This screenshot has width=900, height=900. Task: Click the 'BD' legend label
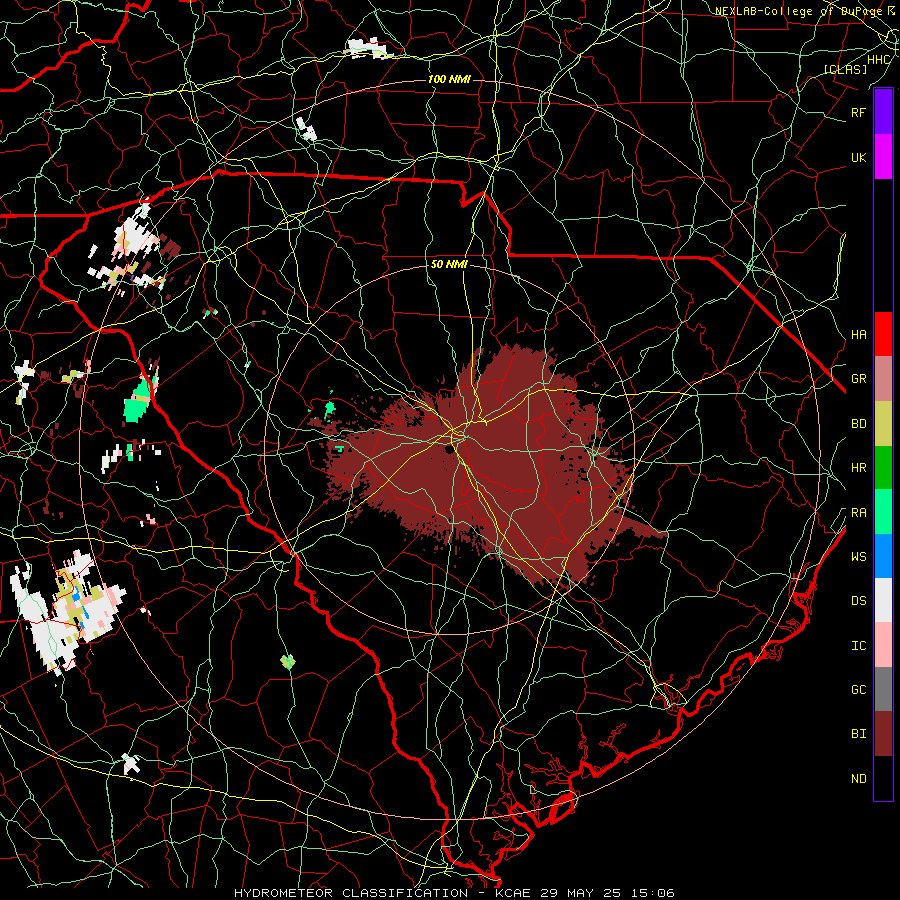pos(858,424)
